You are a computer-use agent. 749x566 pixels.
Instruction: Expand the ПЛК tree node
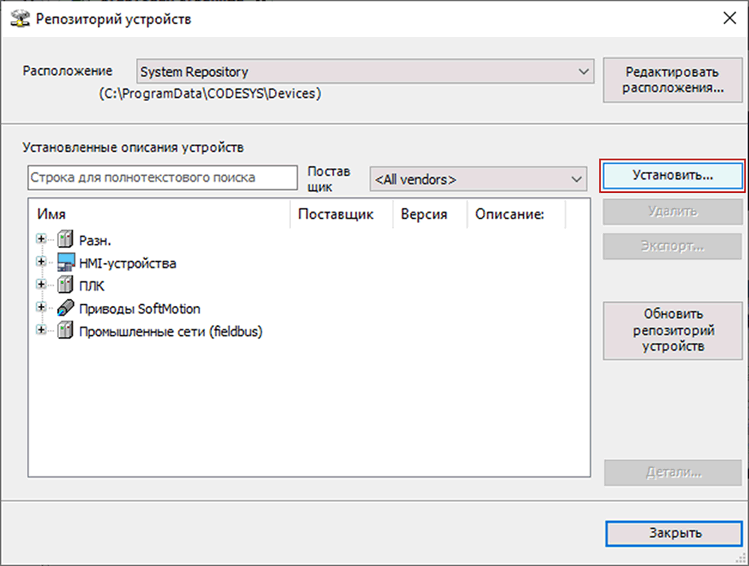click(41, 284)
